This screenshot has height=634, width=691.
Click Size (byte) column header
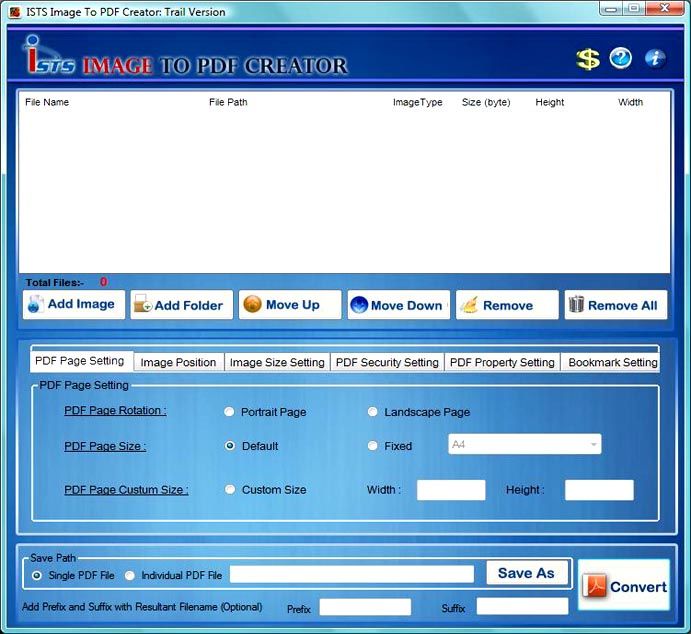coord(486,102)
